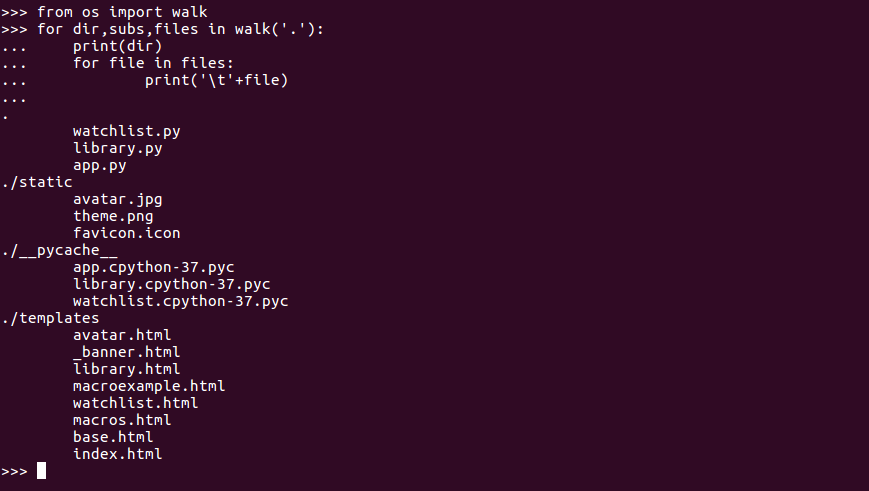
Task: Click the watchlist.html filename
Action: (136, 403)
